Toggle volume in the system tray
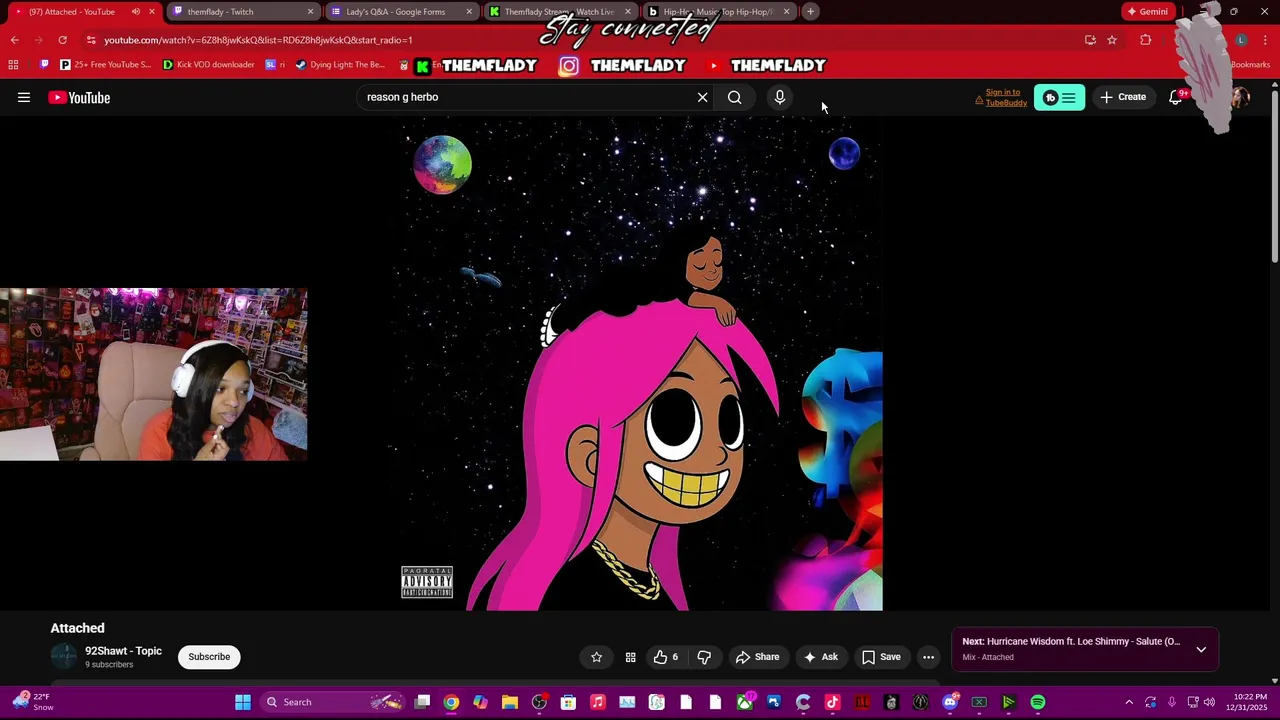 coord(1209,702)
